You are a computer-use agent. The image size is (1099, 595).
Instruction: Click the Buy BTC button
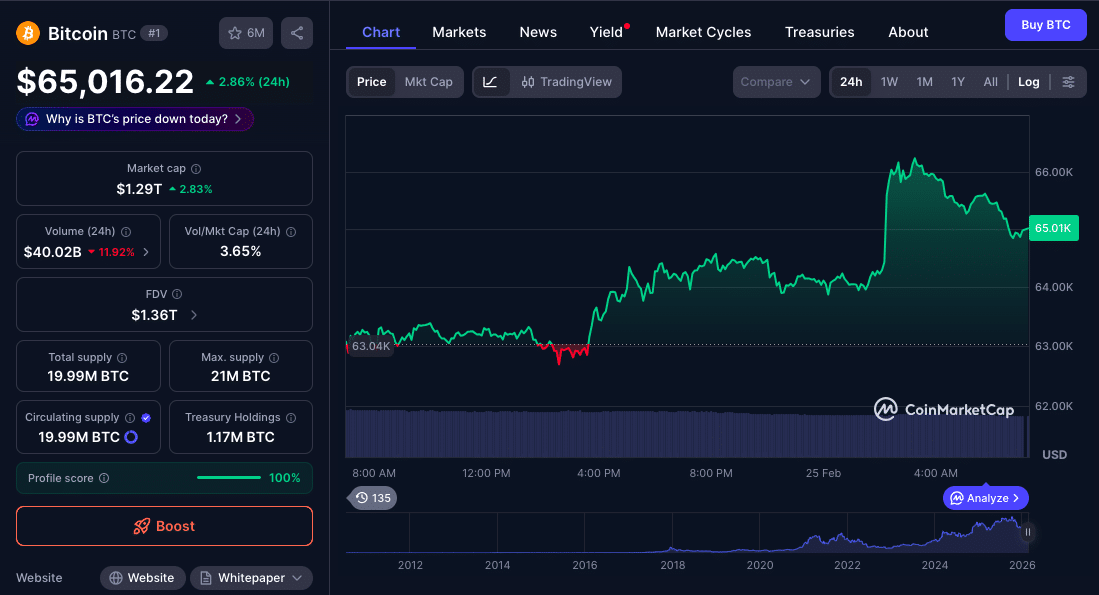point(1045,25)
